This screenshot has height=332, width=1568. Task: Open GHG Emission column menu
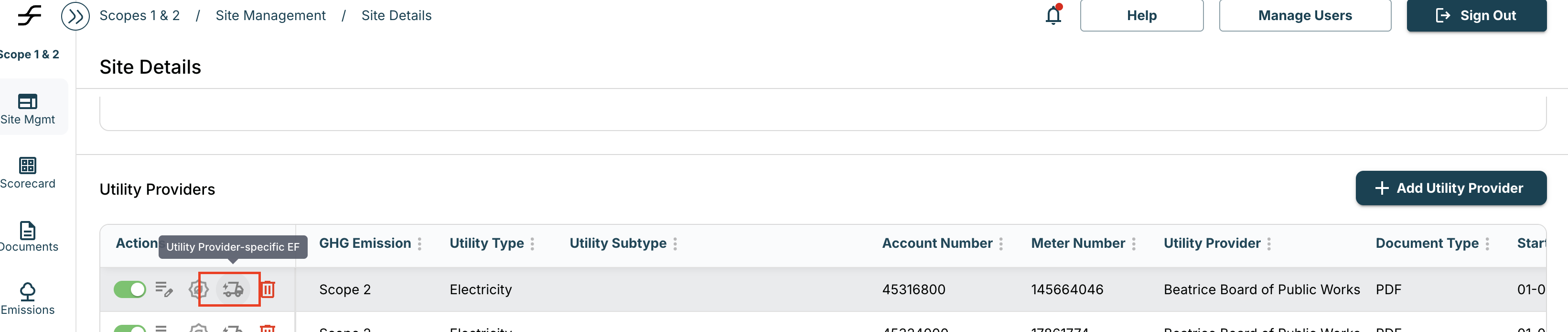point(419,243)
